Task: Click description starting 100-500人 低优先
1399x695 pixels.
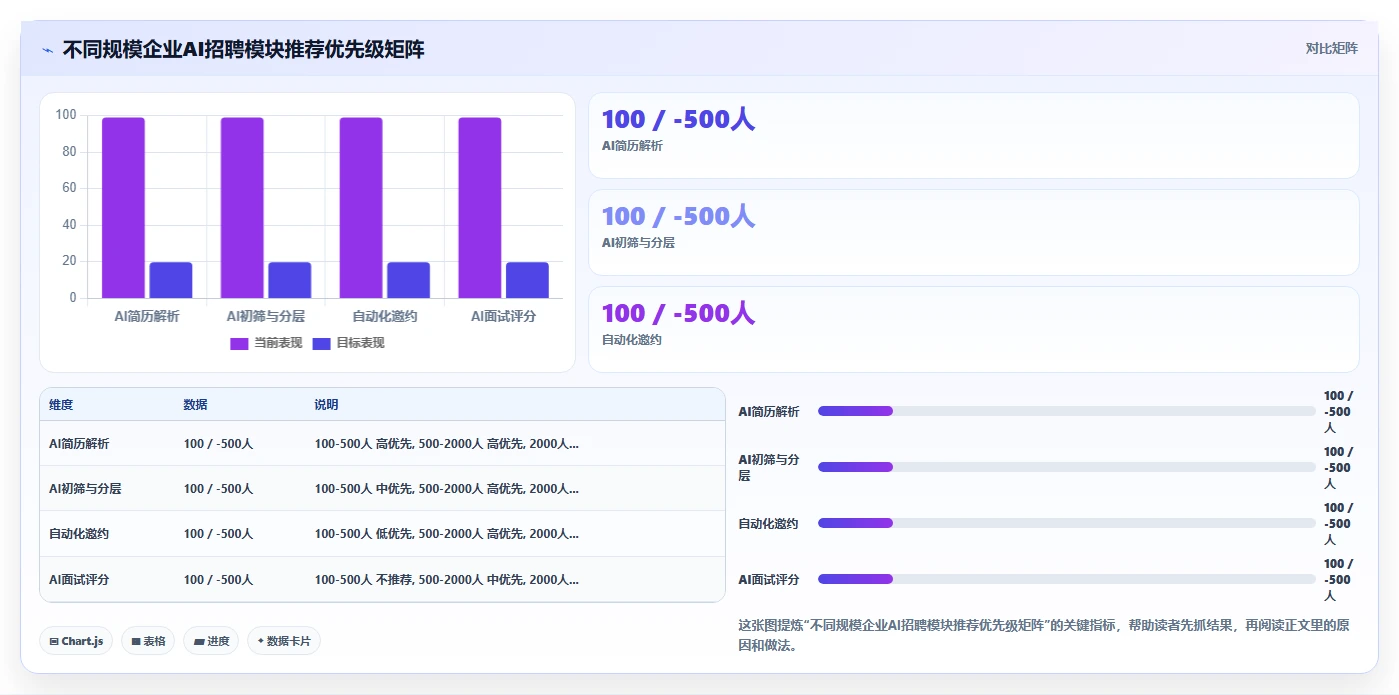Action: 446,534
